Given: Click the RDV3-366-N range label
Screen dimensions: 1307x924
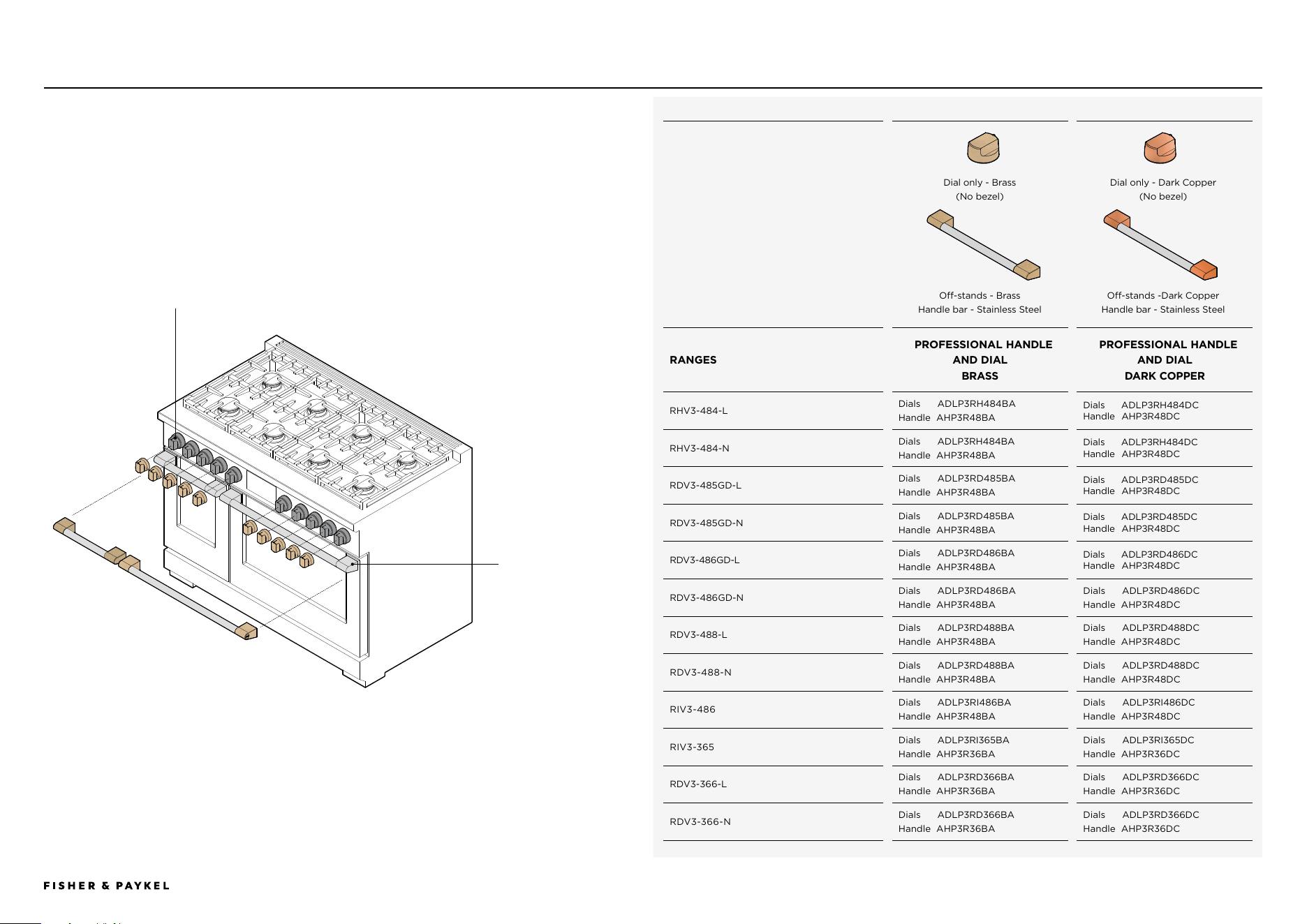Looking at the screenshot, I should point(700,821).
